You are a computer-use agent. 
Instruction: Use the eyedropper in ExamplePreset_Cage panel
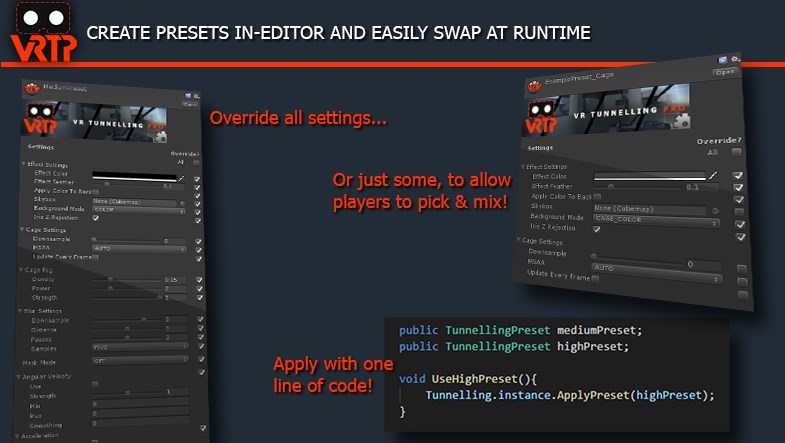pyautogui.click(x=713, y=175)
